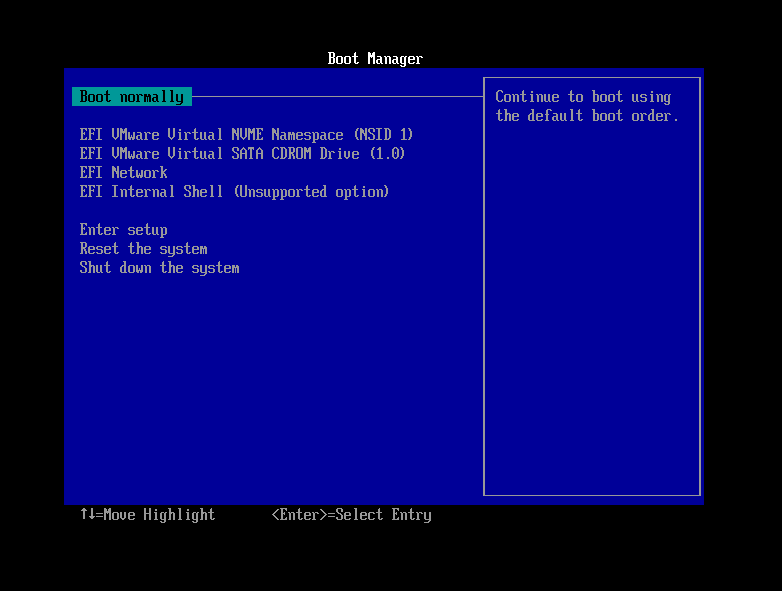Image resolution: width=782 pixels, height=591 pixels.
Task: Click the Move Highlight hint text
Action: [159, 515]
